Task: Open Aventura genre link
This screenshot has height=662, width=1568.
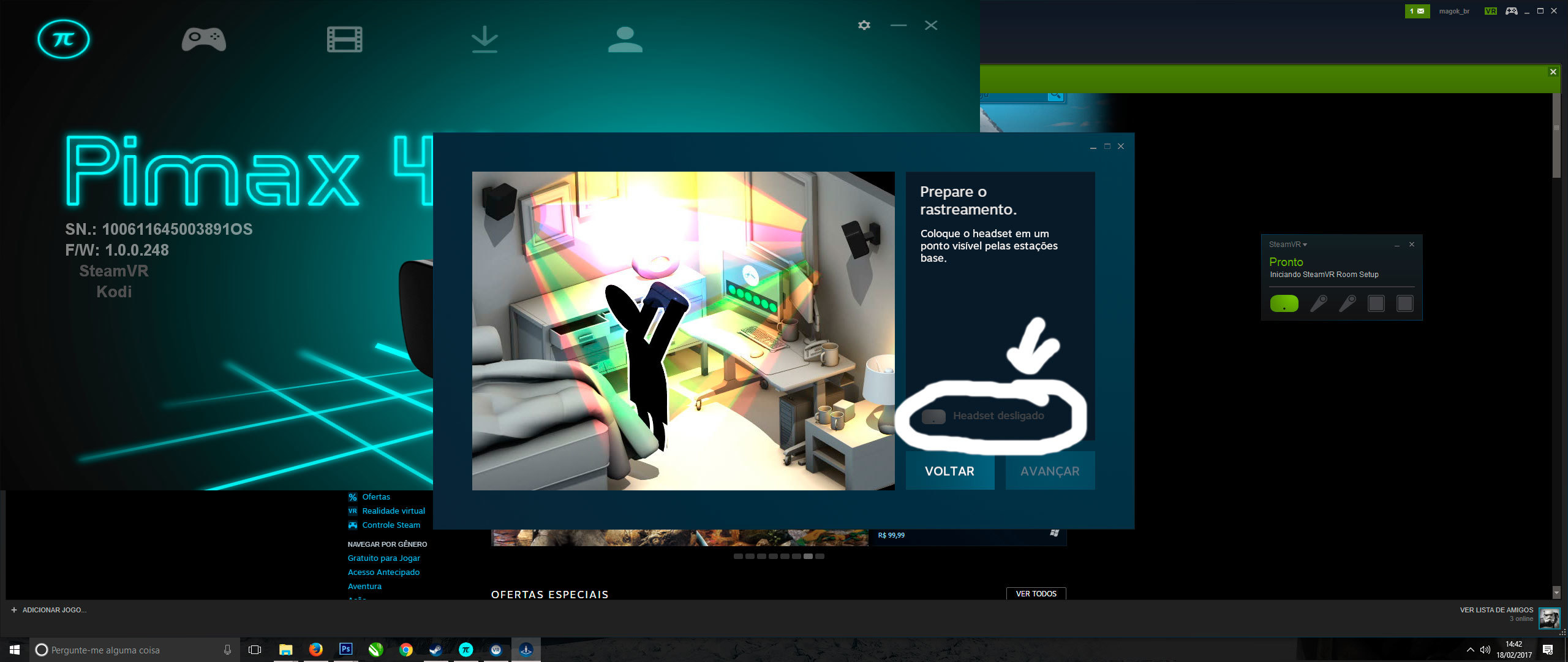Action: point(364,587)
